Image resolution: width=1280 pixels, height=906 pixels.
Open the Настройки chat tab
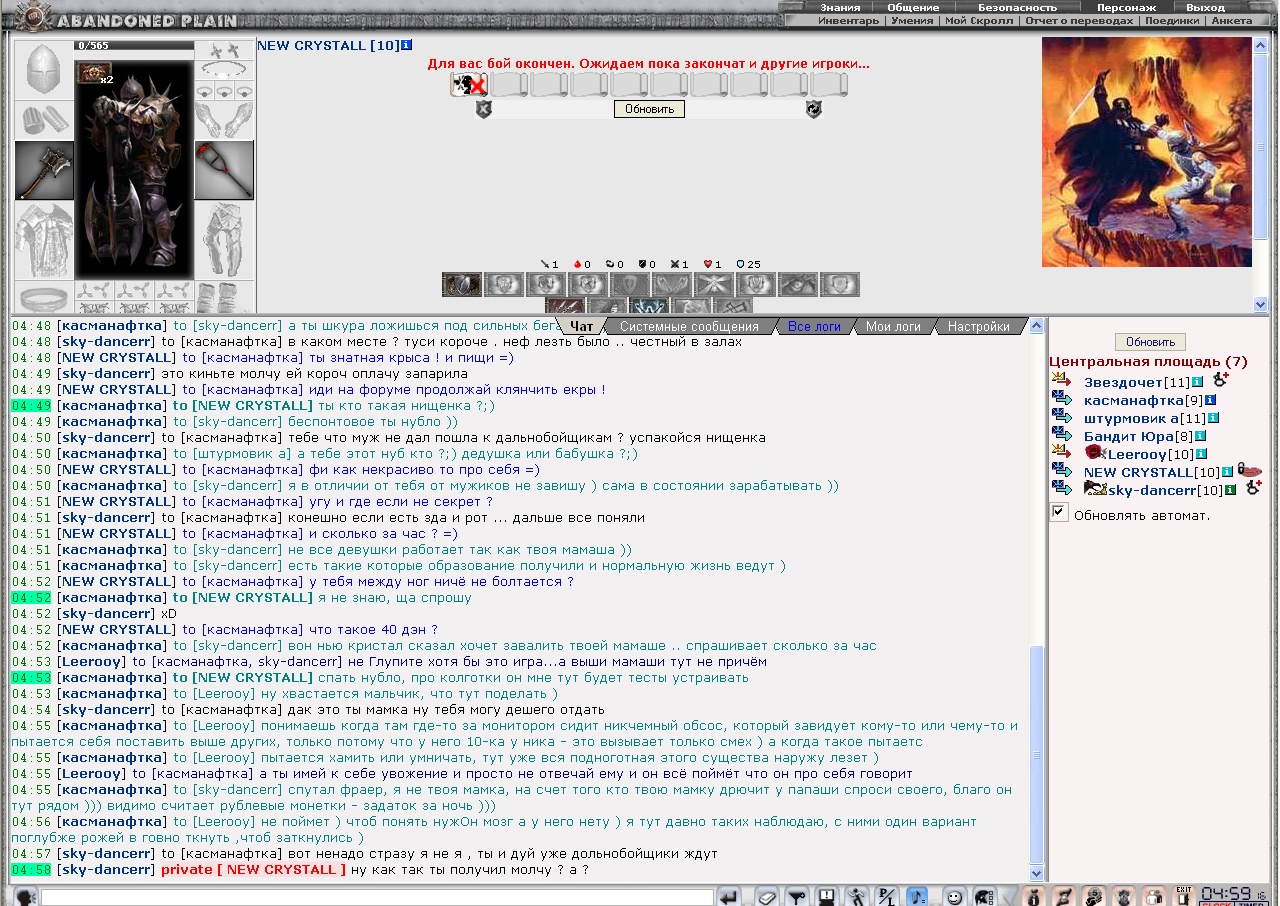pyautogui.click(x=978, y=326)
